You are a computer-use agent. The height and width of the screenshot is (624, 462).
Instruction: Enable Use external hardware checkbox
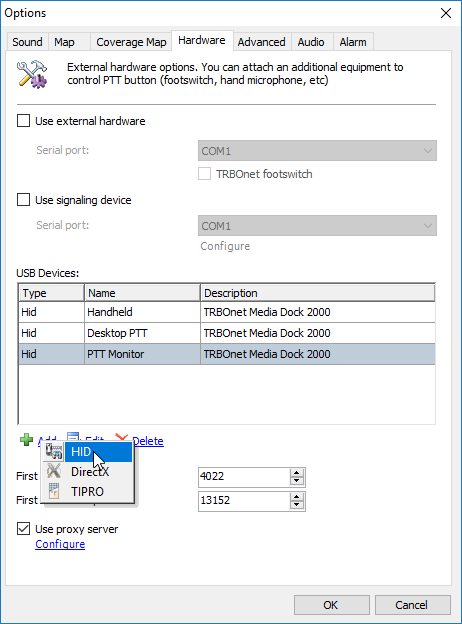[23, 121]
